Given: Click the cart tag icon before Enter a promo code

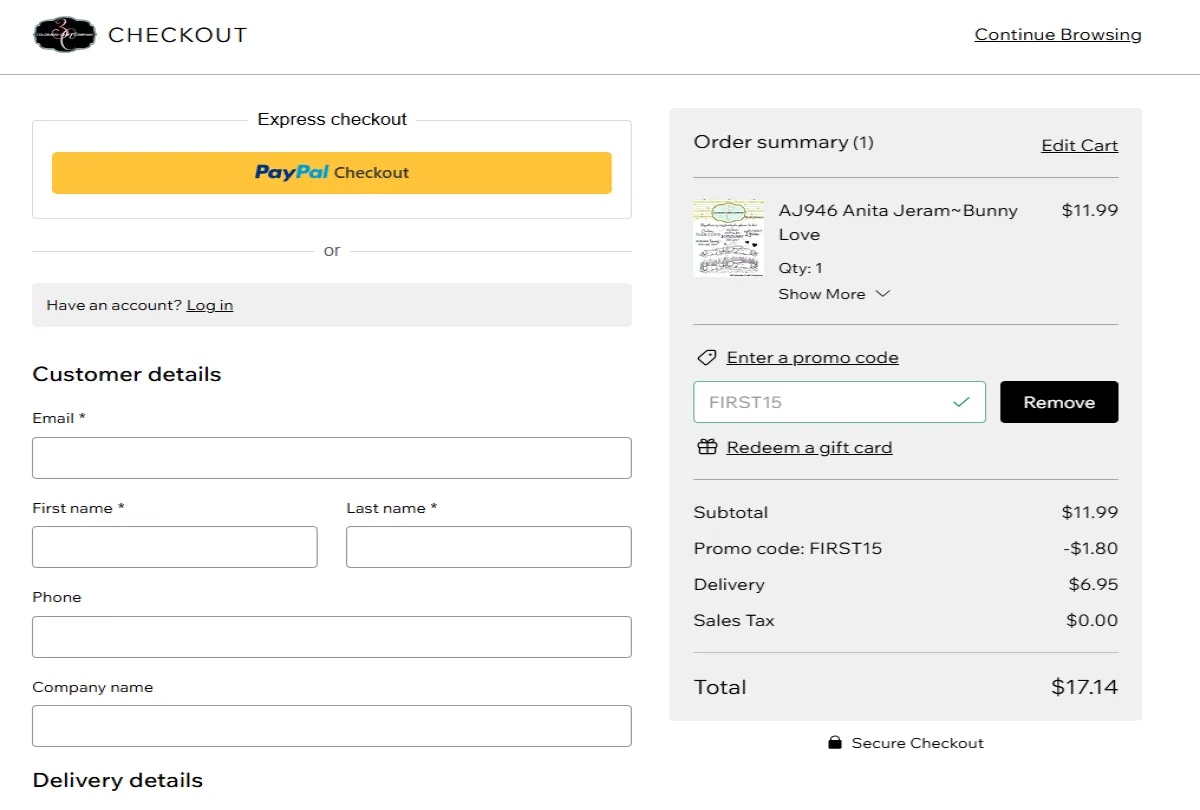Looking at the screenshot, I should 707,357.
